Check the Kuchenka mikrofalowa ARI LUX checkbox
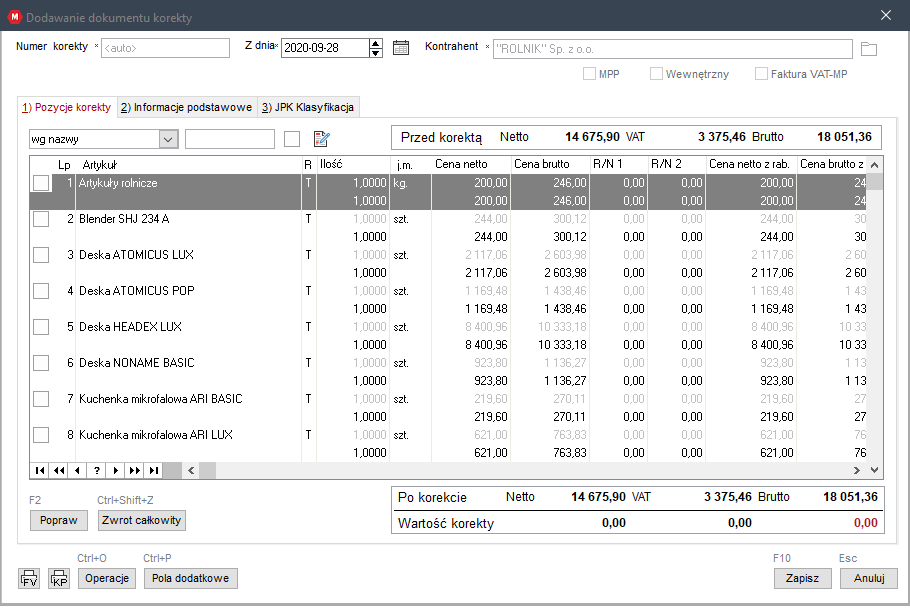Image resolution: width=910 pixels, height=608 pixels. [x=41, y=435]
